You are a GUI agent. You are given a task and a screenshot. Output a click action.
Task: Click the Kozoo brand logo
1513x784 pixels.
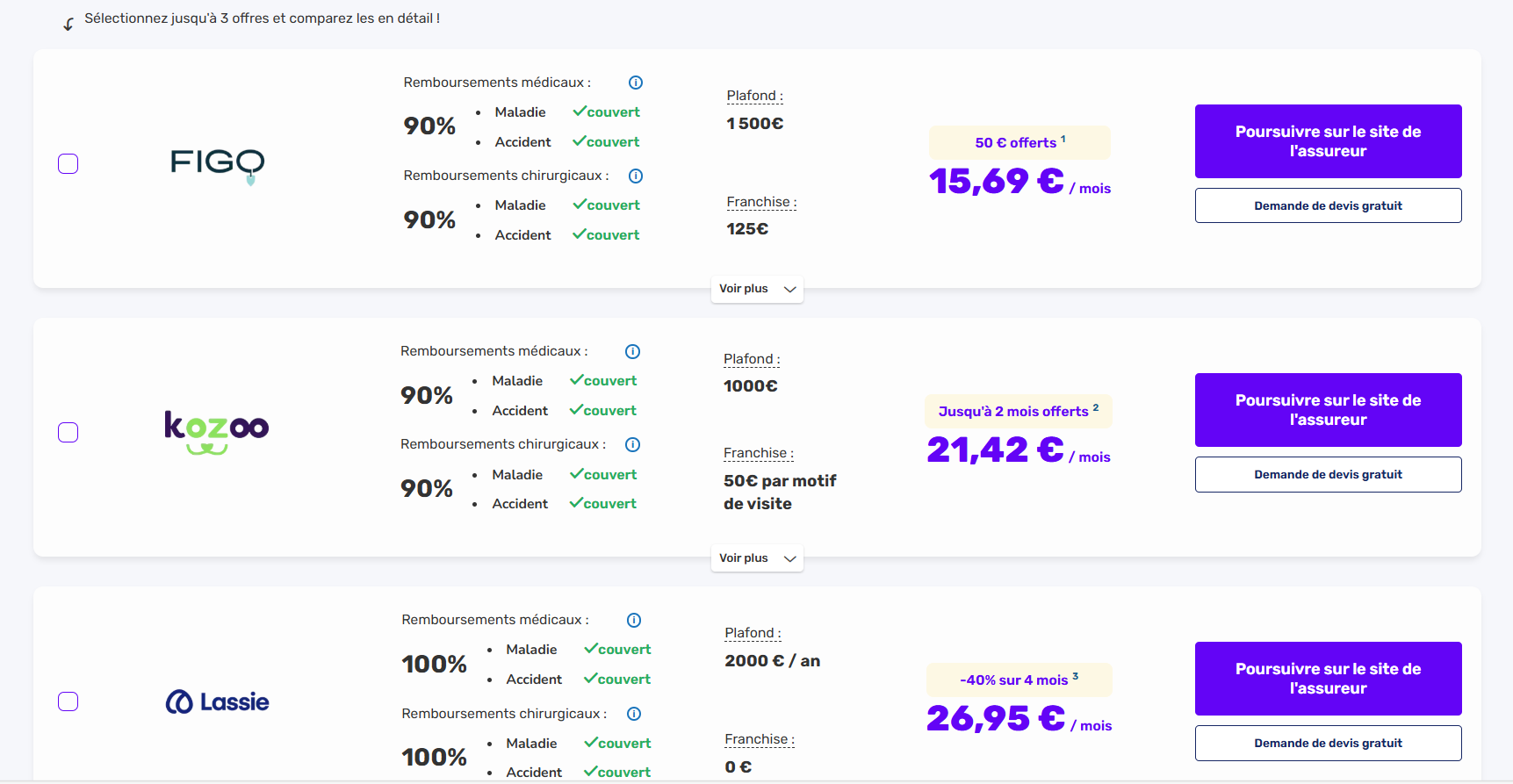click(216, 432)
